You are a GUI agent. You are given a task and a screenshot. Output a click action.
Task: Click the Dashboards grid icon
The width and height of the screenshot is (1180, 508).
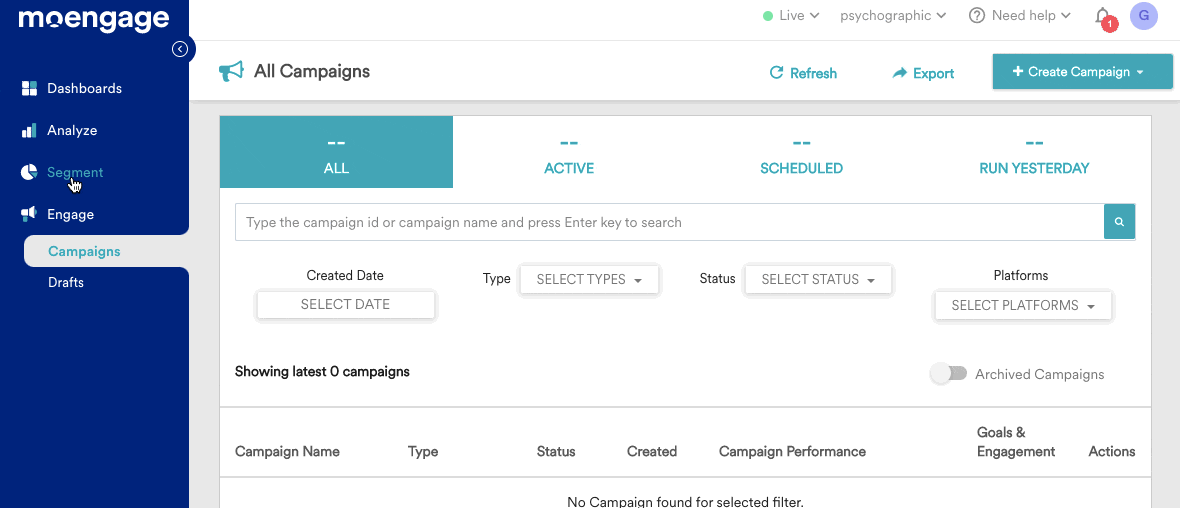pyautogui.click(x=29, y=89)
